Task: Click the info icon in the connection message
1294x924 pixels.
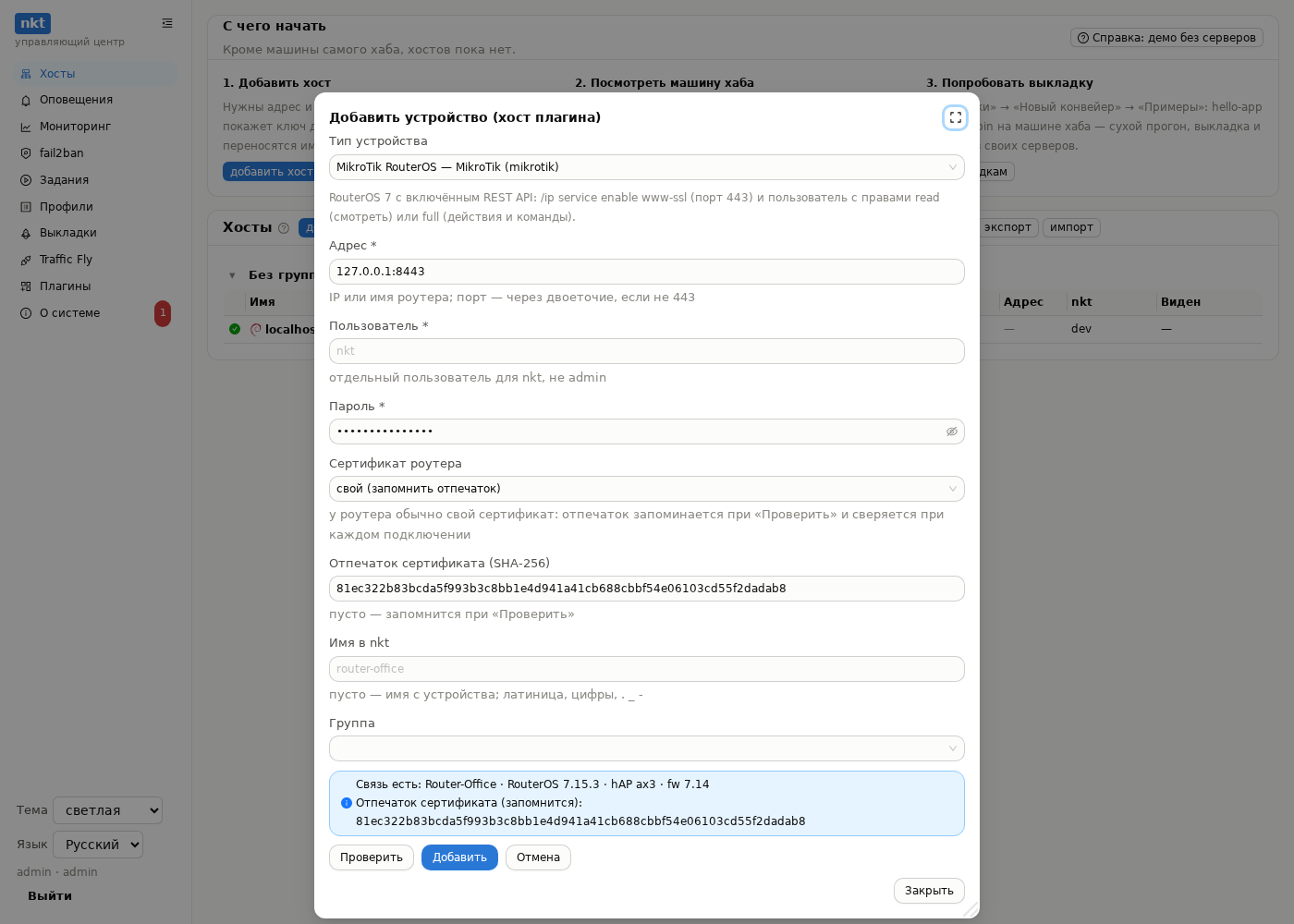Action: click(x=347, y=803)
